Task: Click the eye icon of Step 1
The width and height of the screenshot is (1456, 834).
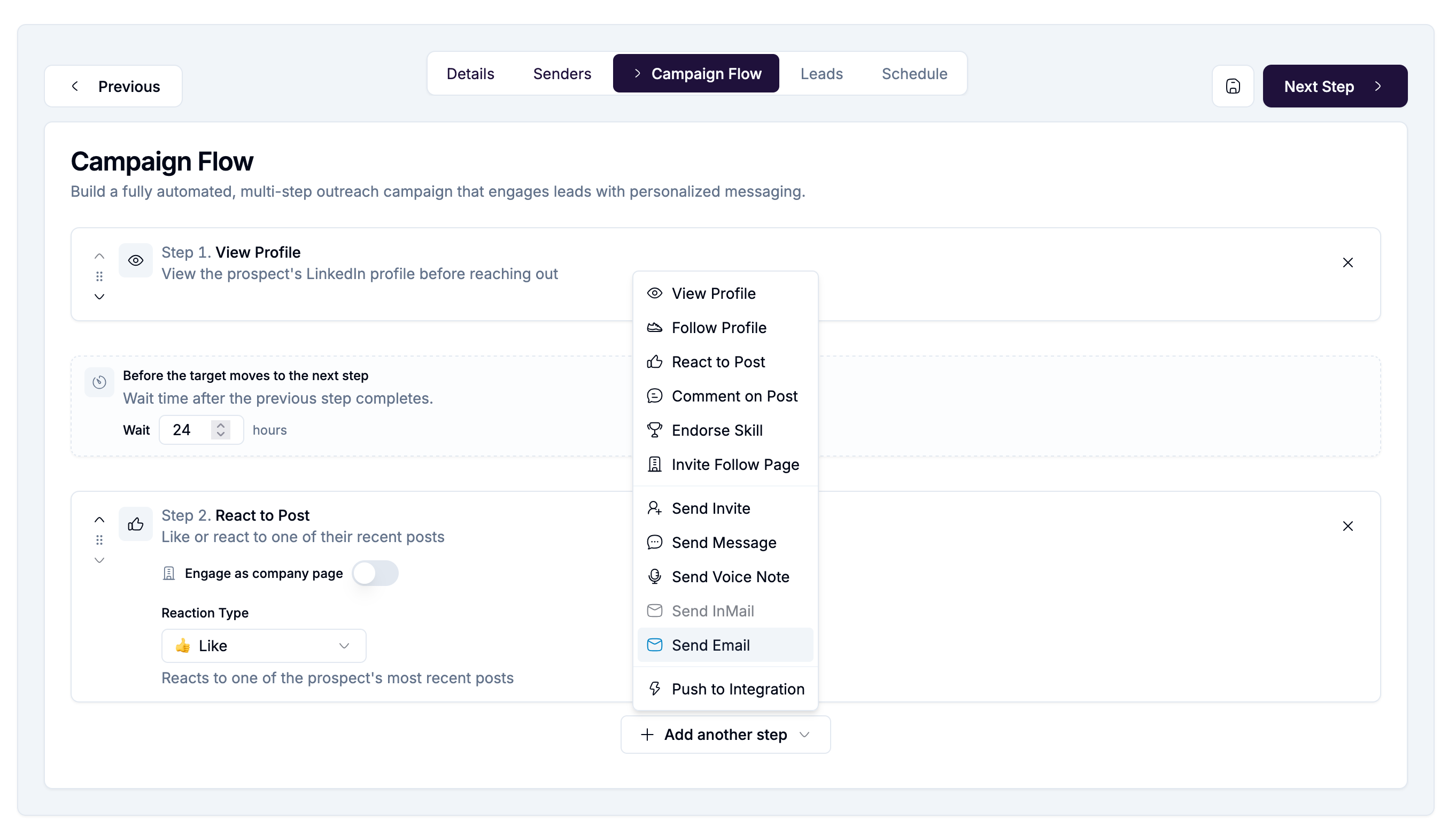Action: pyautogui.click(x=136, y=261)
